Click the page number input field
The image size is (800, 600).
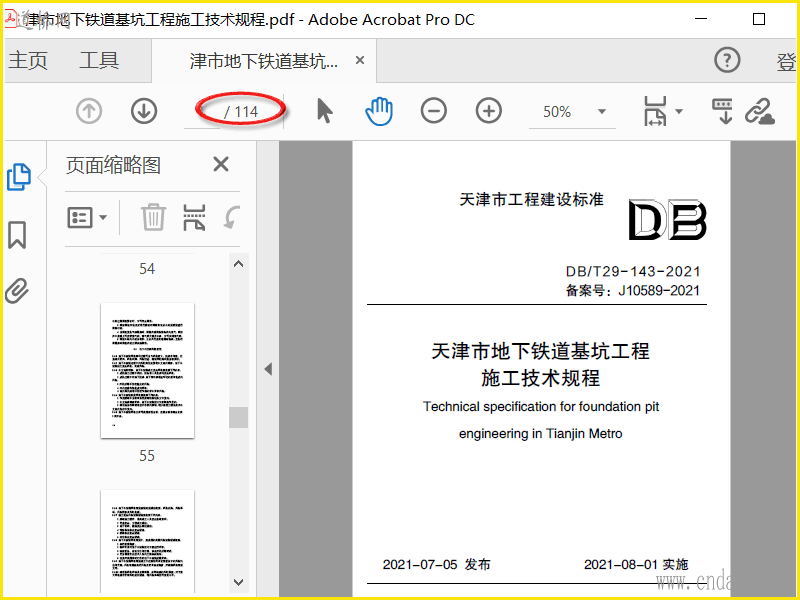click(202, 112)
